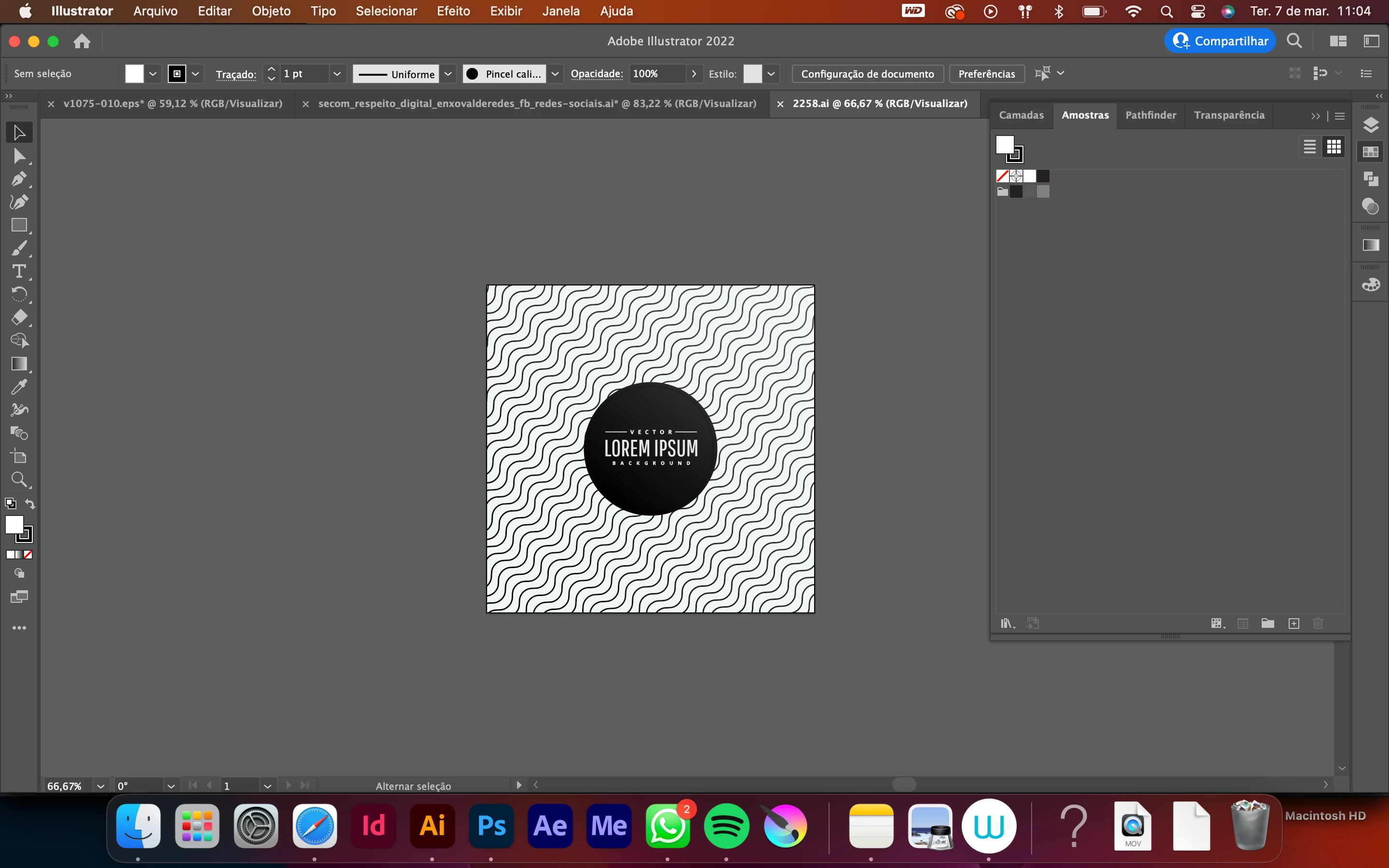
Task: Click Configuração de documento button
Action: point(867,73)
